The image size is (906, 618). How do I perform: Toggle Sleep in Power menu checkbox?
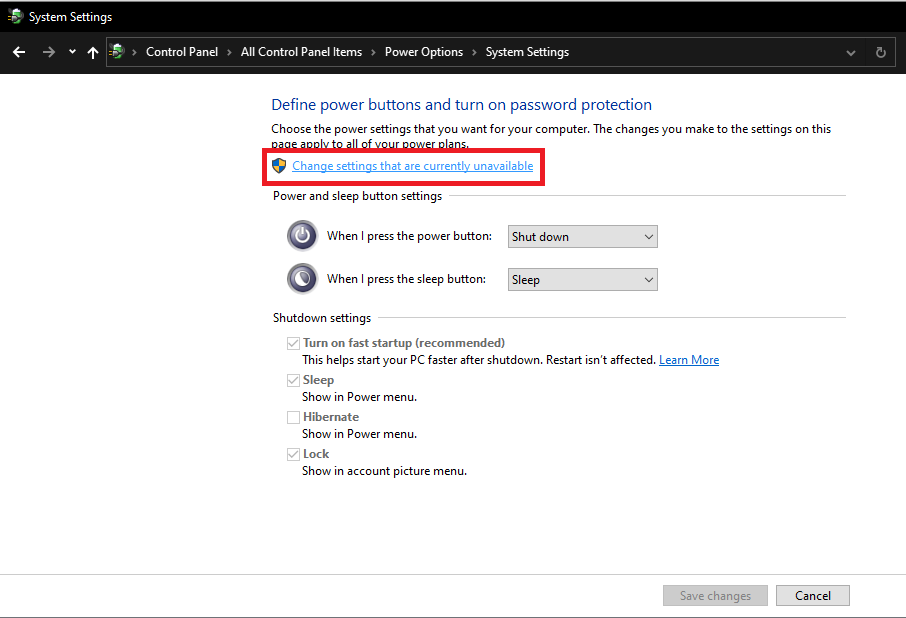[294, 381]
